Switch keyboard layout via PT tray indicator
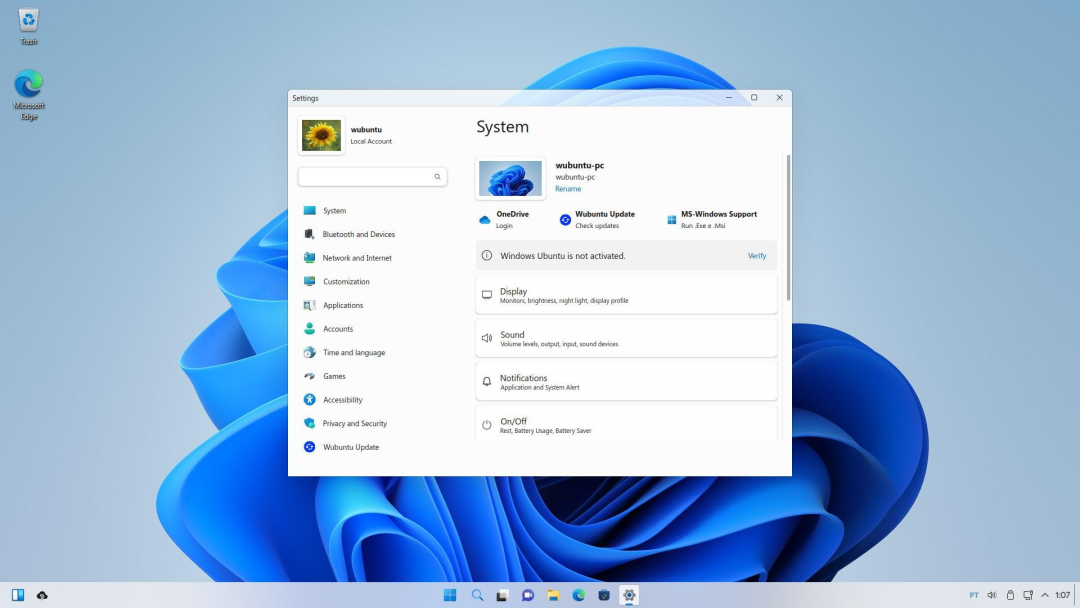 972,594
